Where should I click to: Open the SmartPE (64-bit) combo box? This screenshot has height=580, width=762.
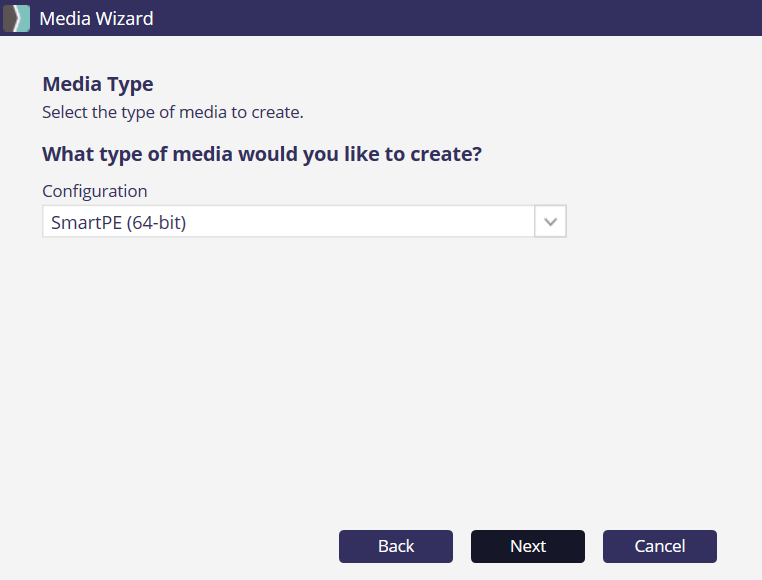pos(288,222)
